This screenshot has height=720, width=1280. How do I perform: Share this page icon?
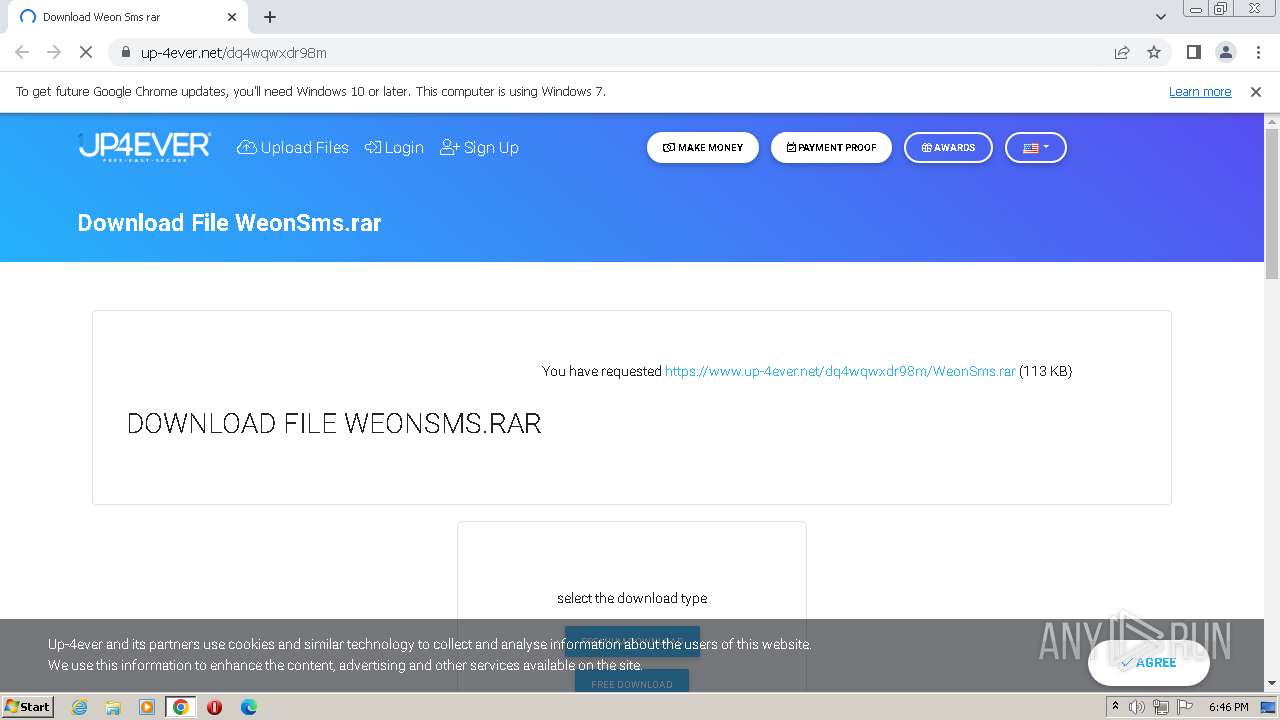click(x=1122, y=52)
